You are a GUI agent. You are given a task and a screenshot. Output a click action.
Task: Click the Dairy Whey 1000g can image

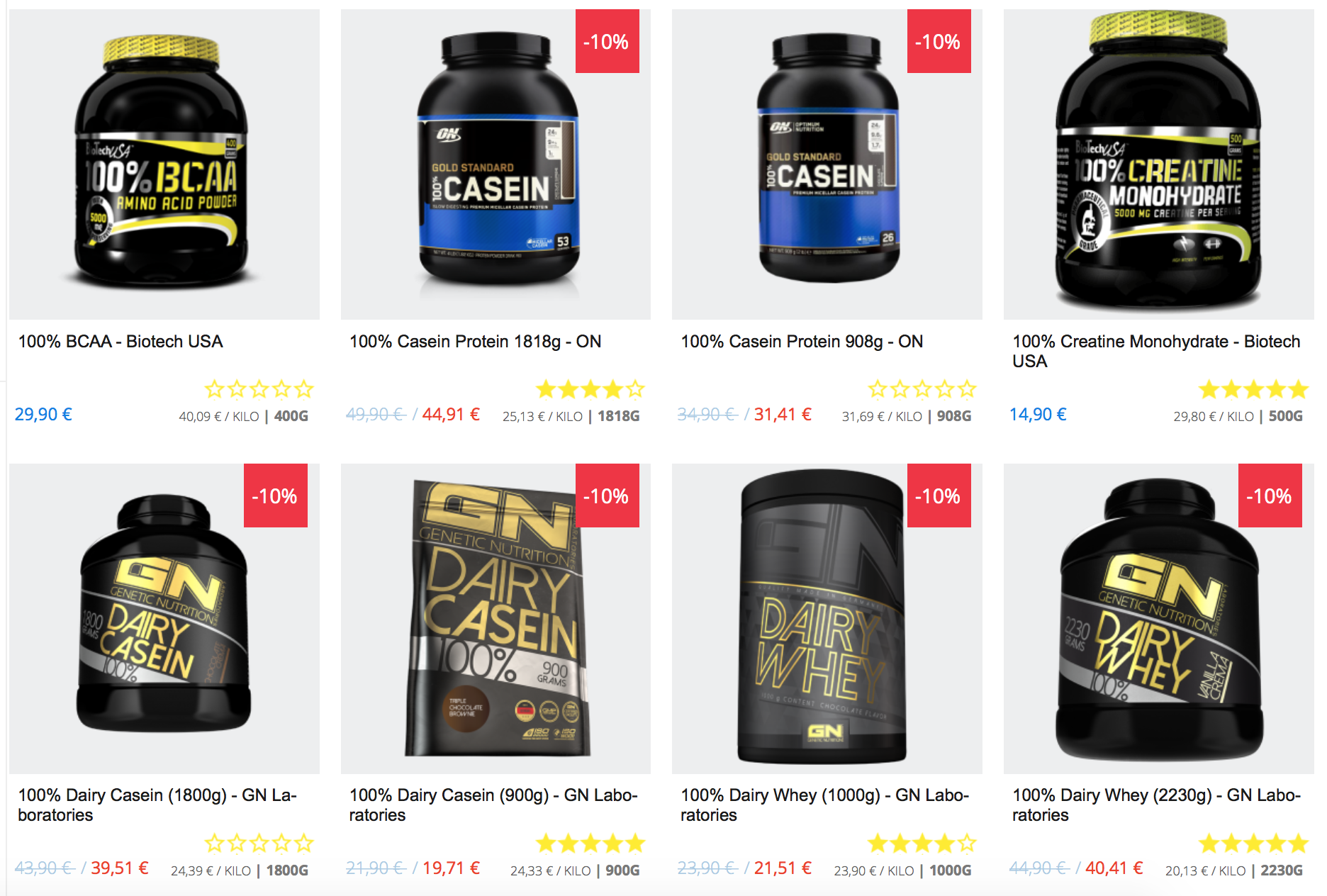[827, 618]
